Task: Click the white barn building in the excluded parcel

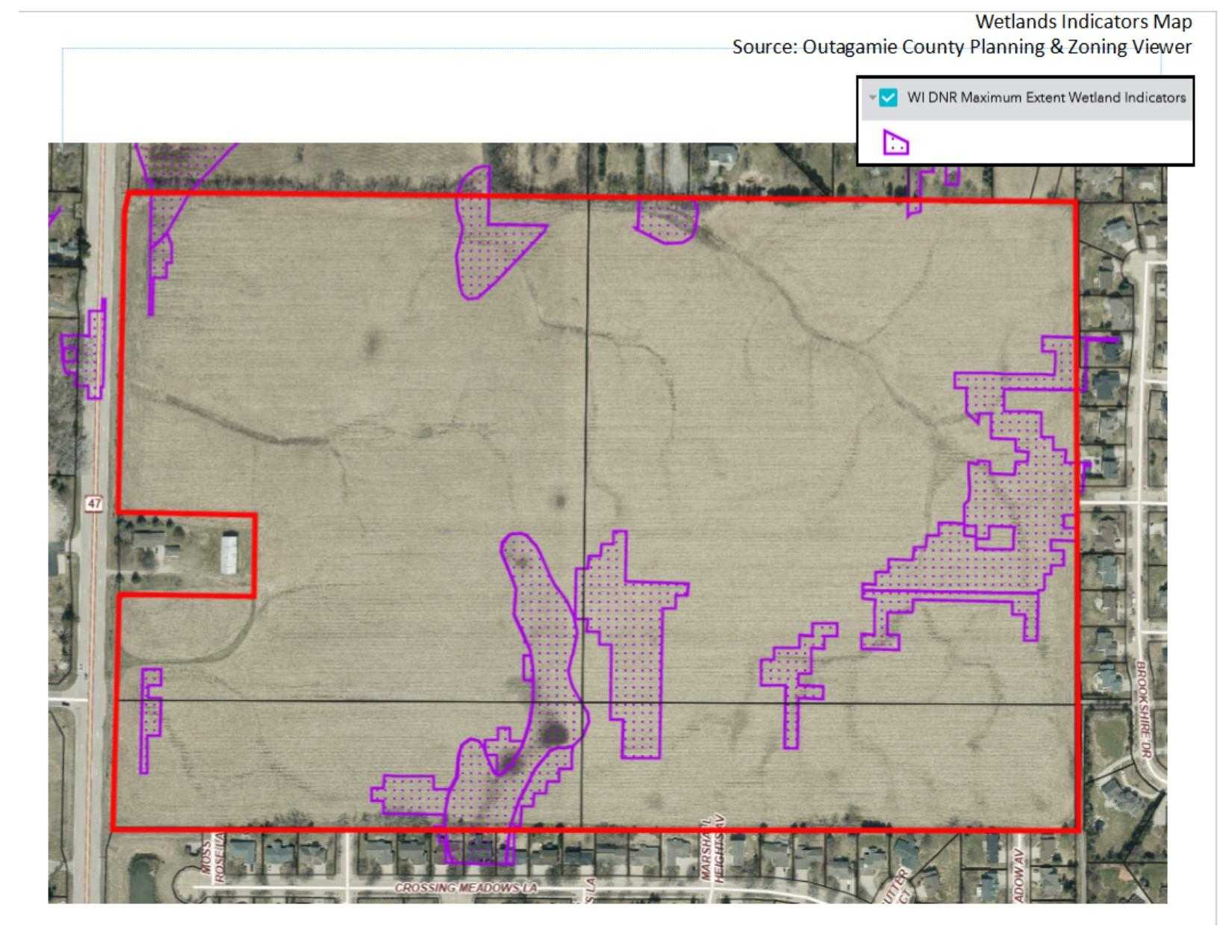Action: (x=229, y=554)
